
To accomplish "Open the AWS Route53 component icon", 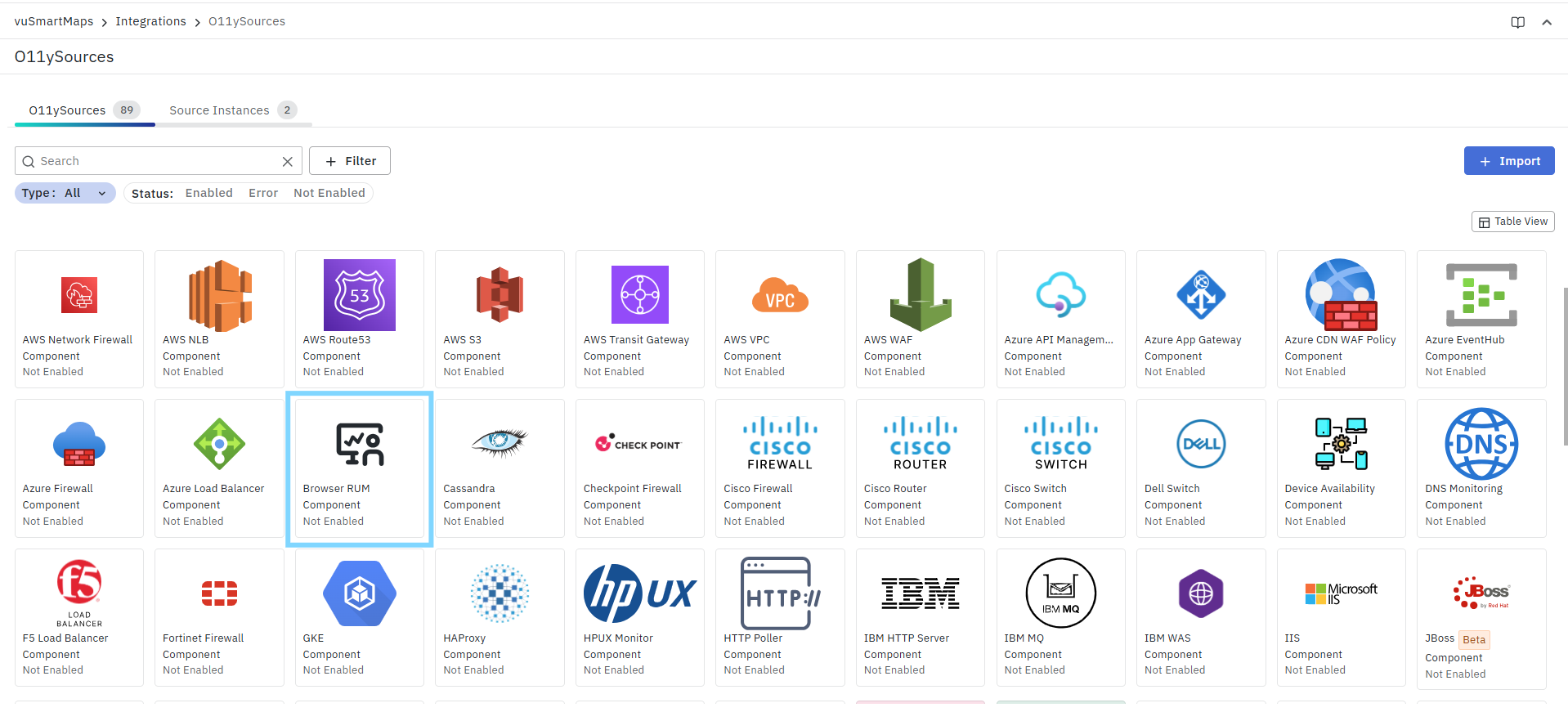I will (359, 295).
